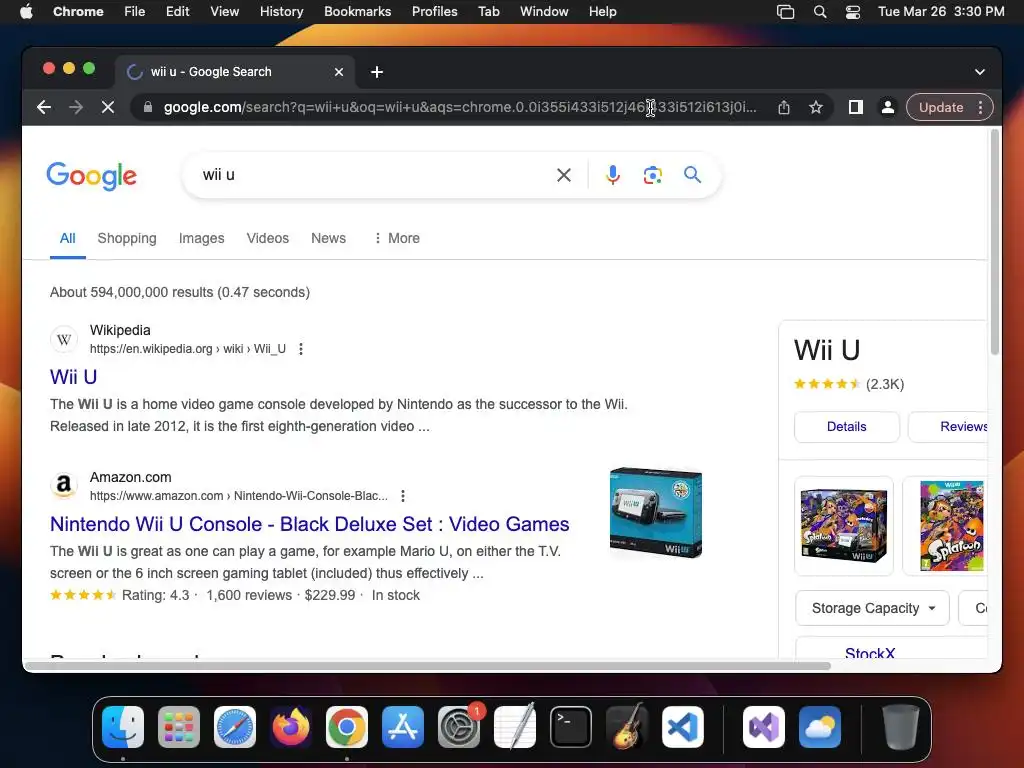Open the Bookmarks menu
The width and height of the screenshot is (1024, 768).
(x=357, y=12)
